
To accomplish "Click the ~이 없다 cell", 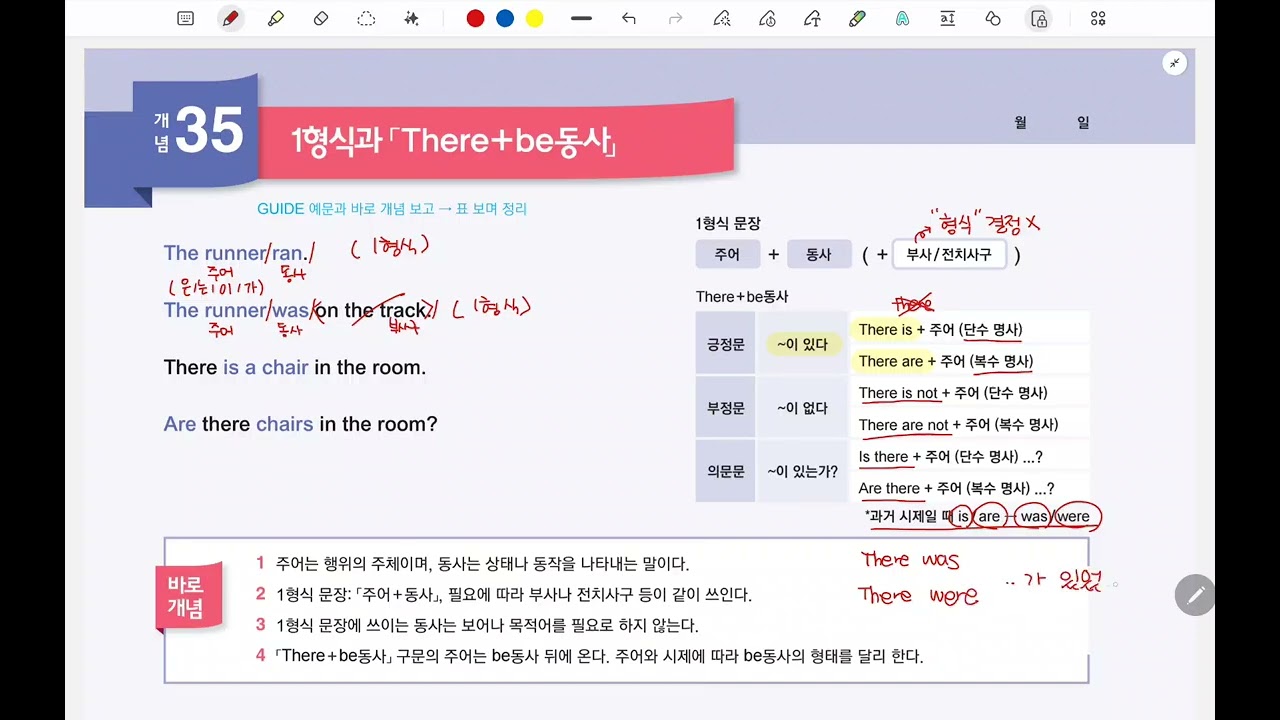I will tap(802, 408).
